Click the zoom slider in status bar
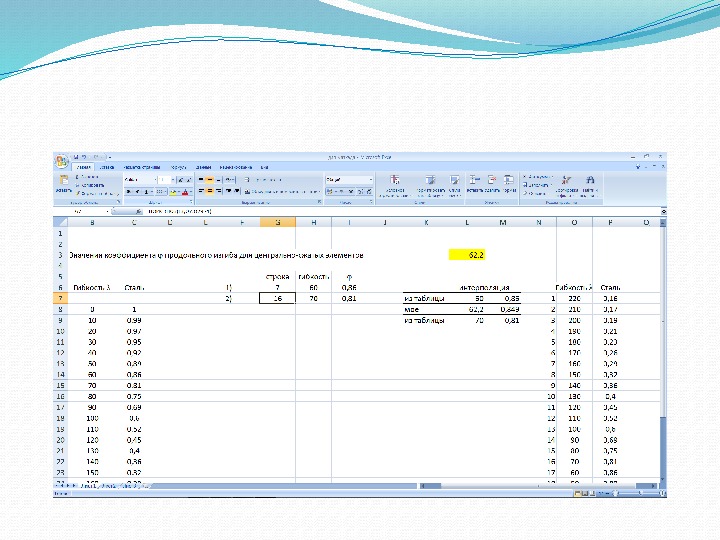 641,493
